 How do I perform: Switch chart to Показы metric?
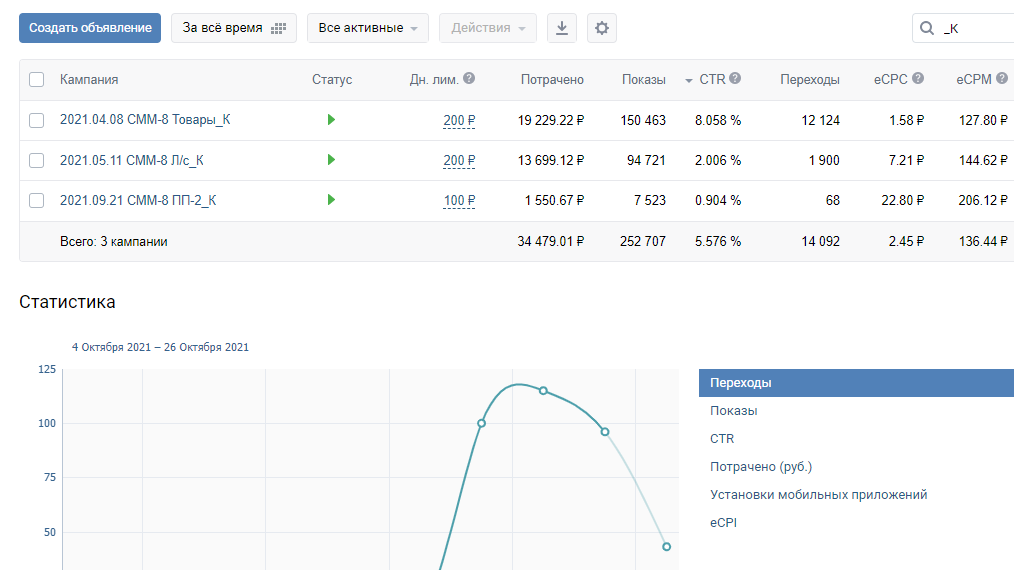click(x=733, y=411)
